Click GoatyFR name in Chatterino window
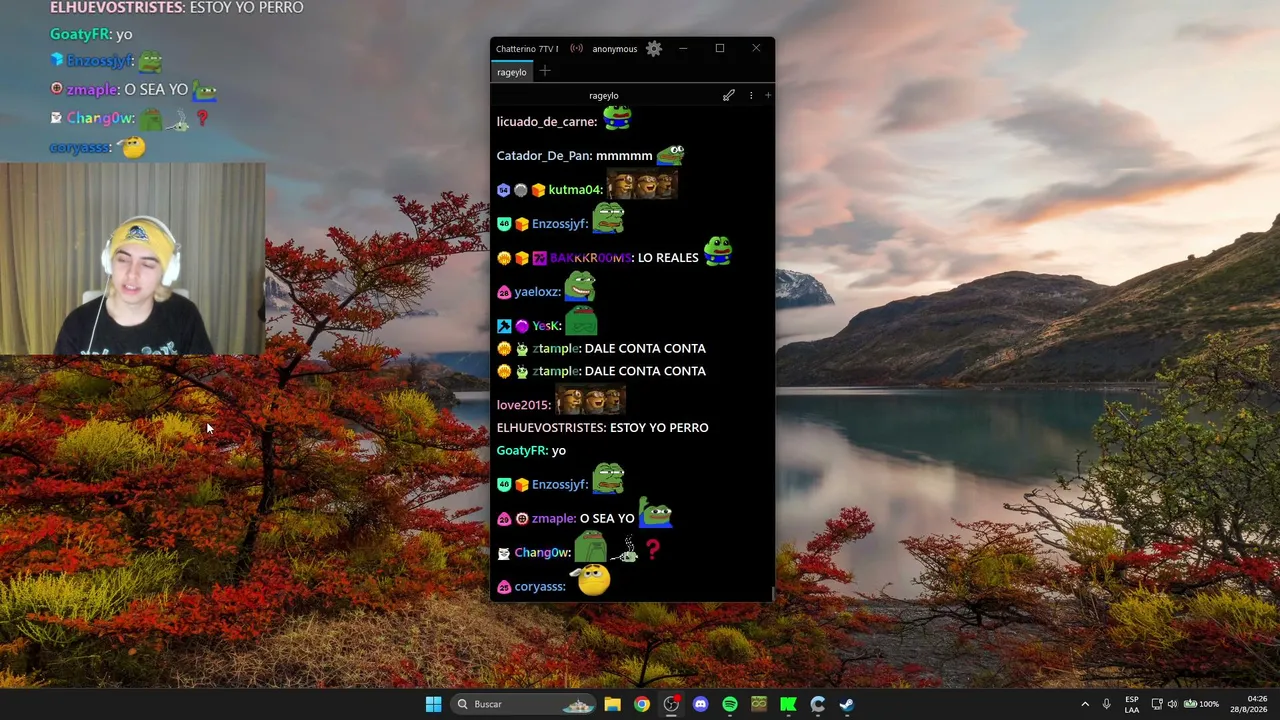Screen dimensions: 1280x720 (522, 451)
